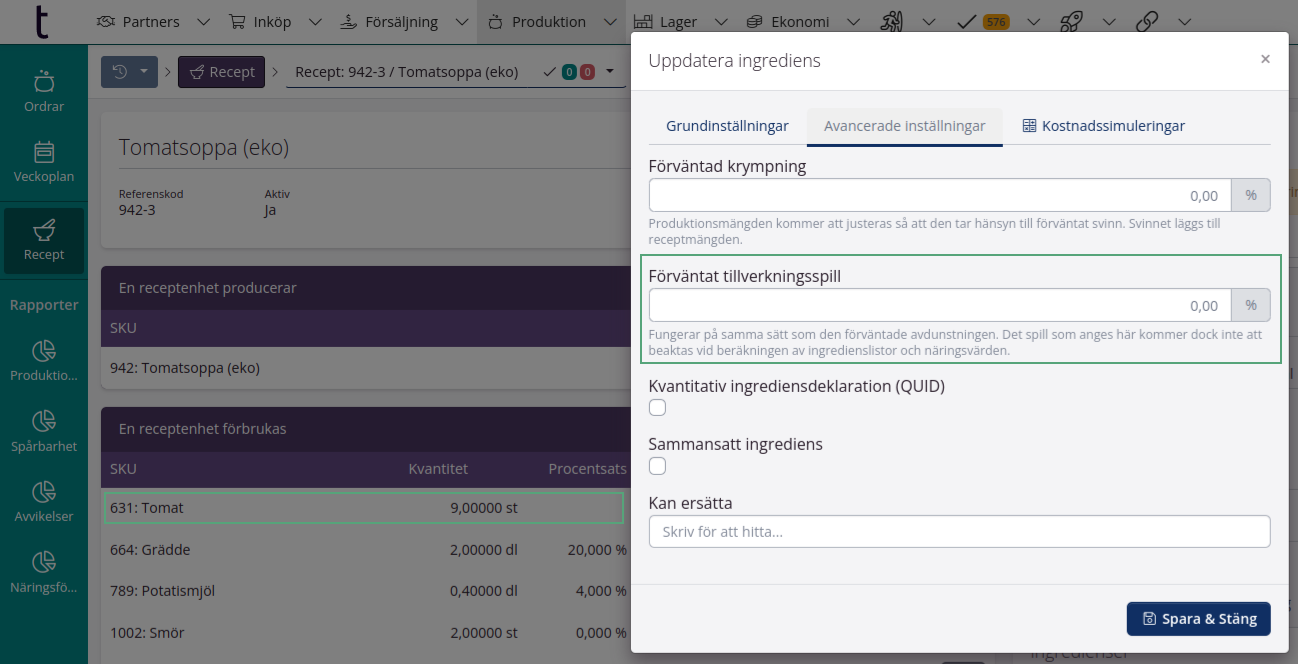Open Ordrar in the left sidebar
Screen dimensions: 1298x664
point(43,91)
